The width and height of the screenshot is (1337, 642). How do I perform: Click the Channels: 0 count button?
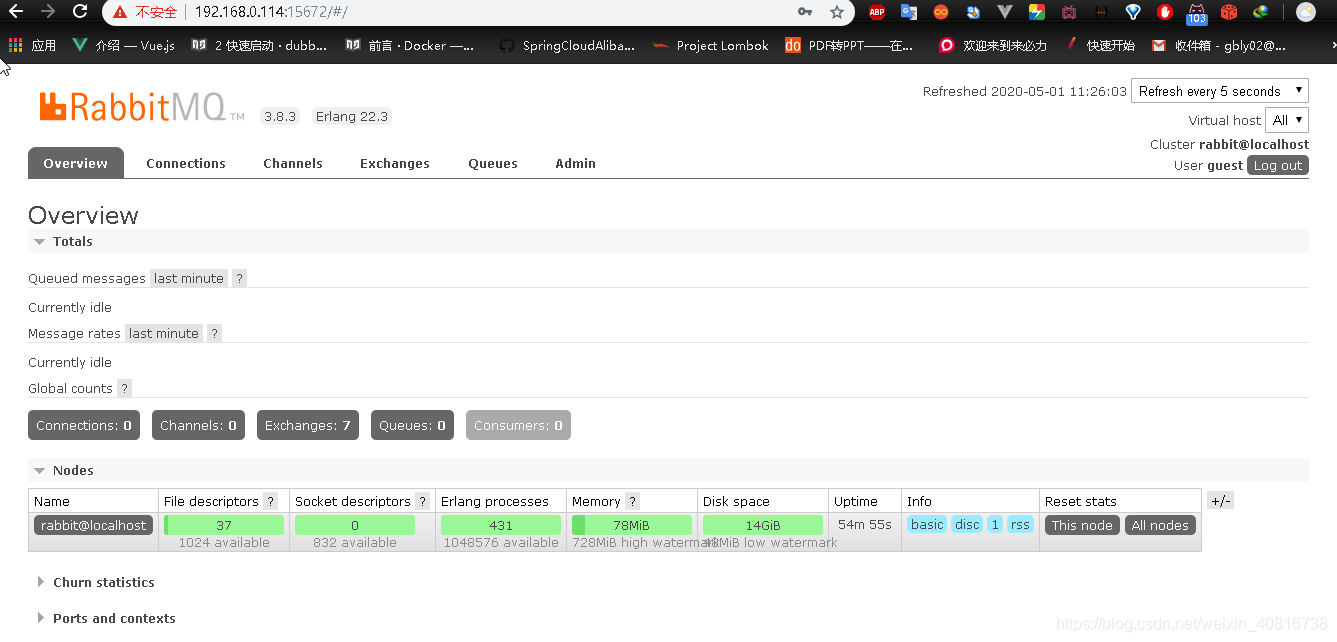pos(198,425)
